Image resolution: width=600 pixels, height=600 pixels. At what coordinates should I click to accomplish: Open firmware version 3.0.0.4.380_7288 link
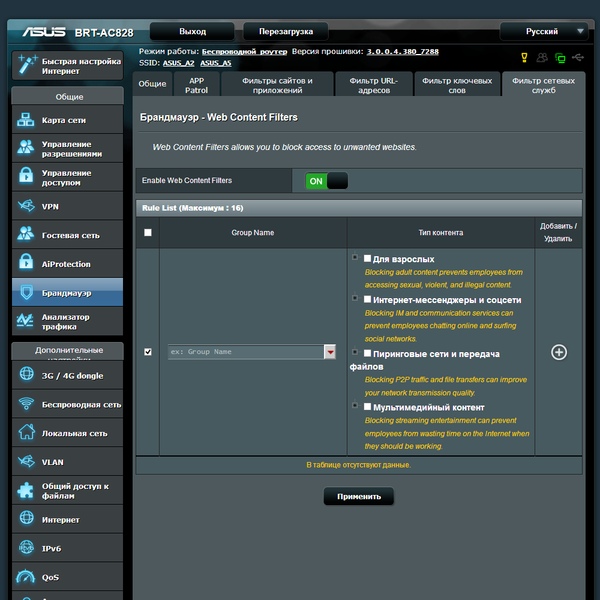click(x=403, y=52)
